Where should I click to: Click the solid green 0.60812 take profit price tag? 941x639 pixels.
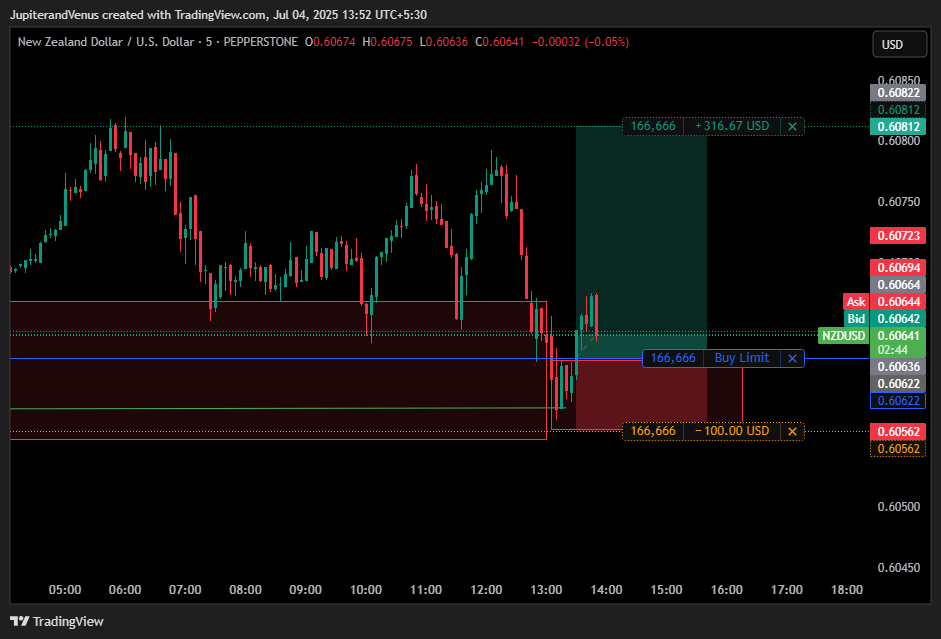point(898,127)
